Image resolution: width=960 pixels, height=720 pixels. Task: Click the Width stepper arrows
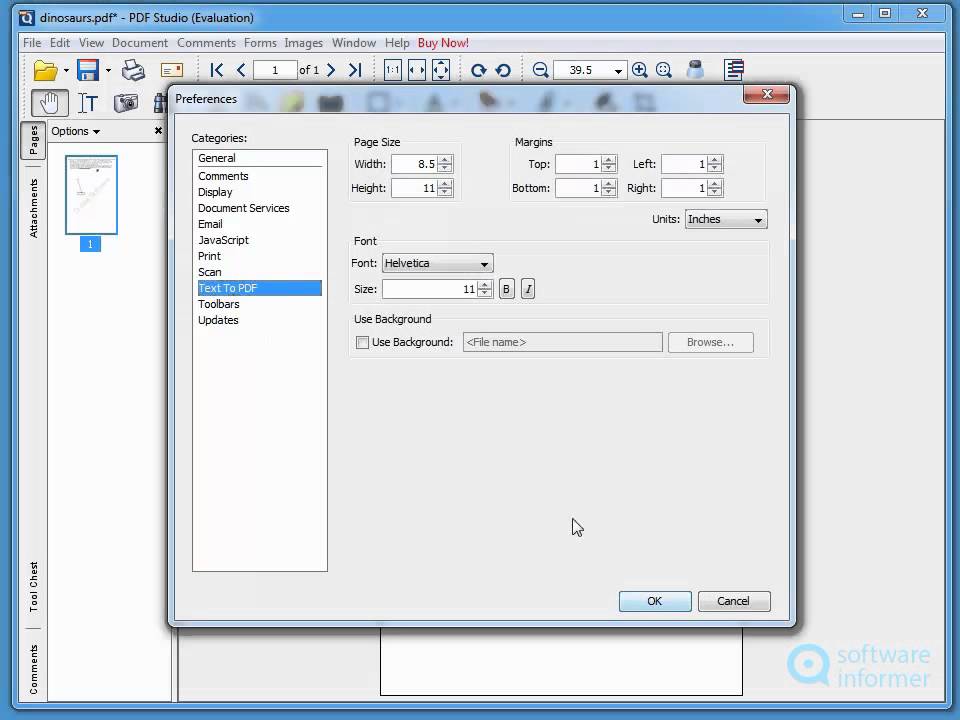tap(445, 164)
